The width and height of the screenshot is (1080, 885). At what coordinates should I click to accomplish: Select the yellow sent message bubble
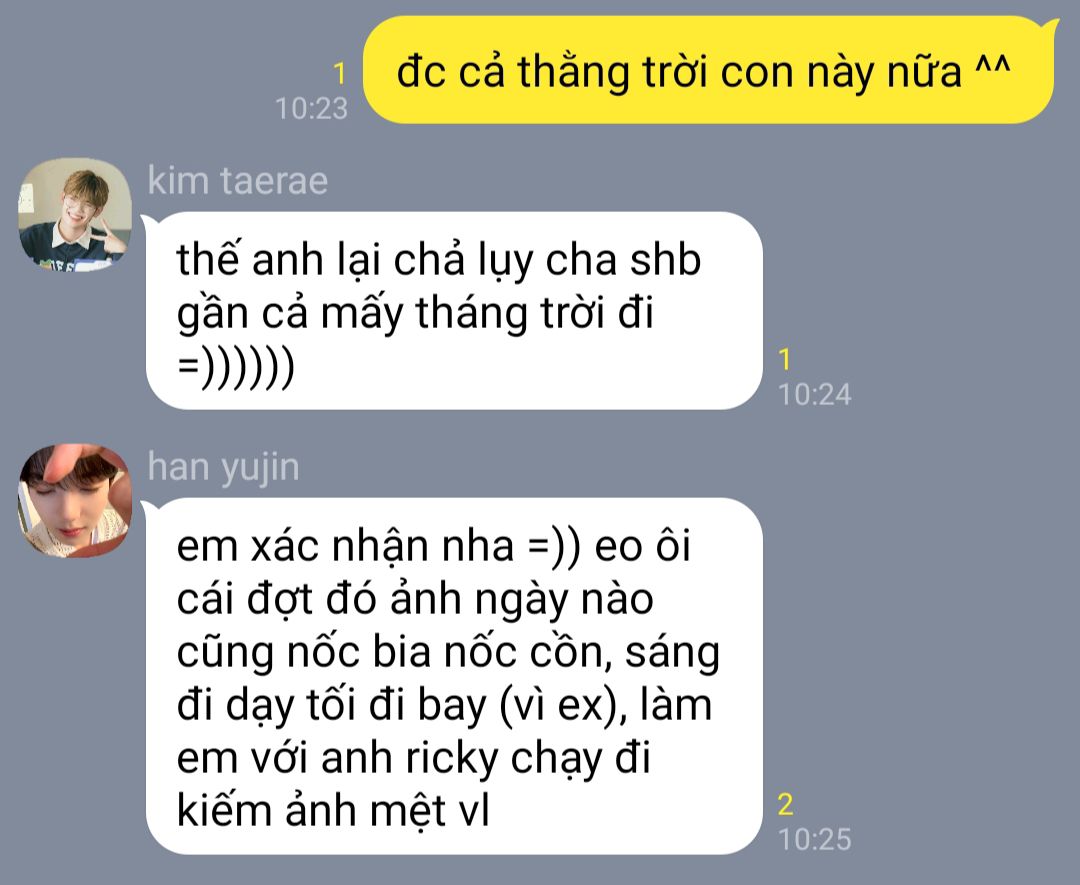709,70
